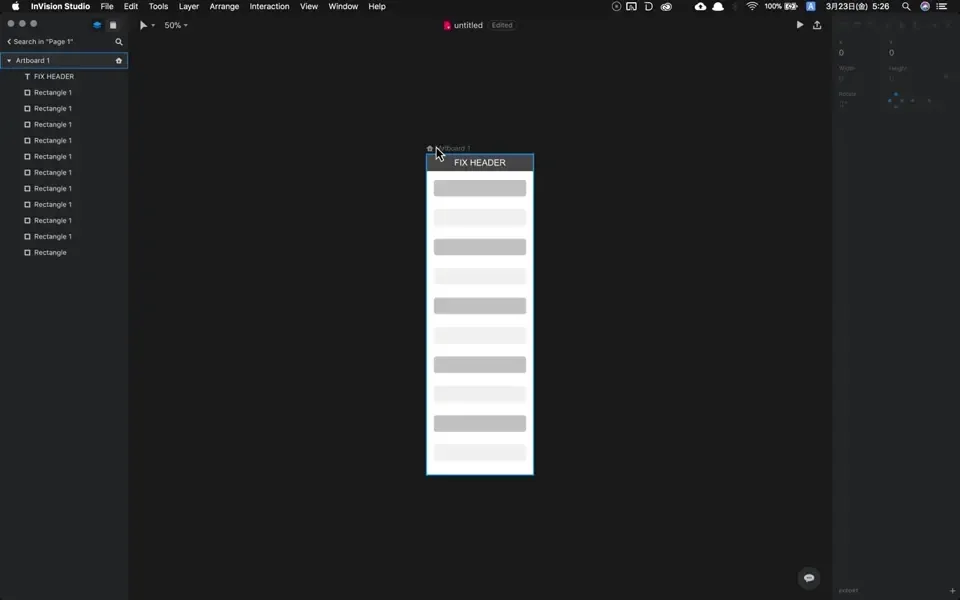The width and height of the screenshot is (960, 600).
Task: Go back from Search in "Page 1"
Action: pos(9,42)
